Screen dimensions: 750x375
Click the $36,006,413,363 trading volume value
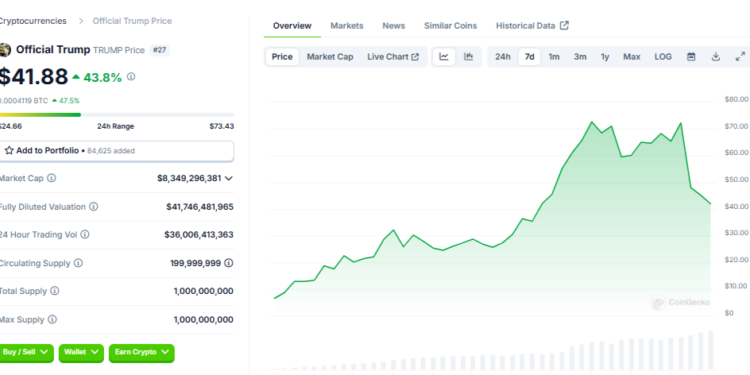199,235
